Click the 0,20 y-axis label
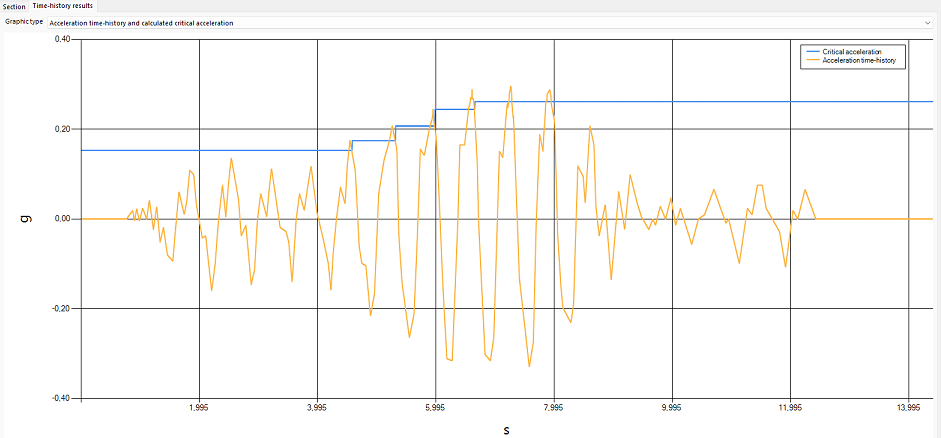 pos(62,129)
